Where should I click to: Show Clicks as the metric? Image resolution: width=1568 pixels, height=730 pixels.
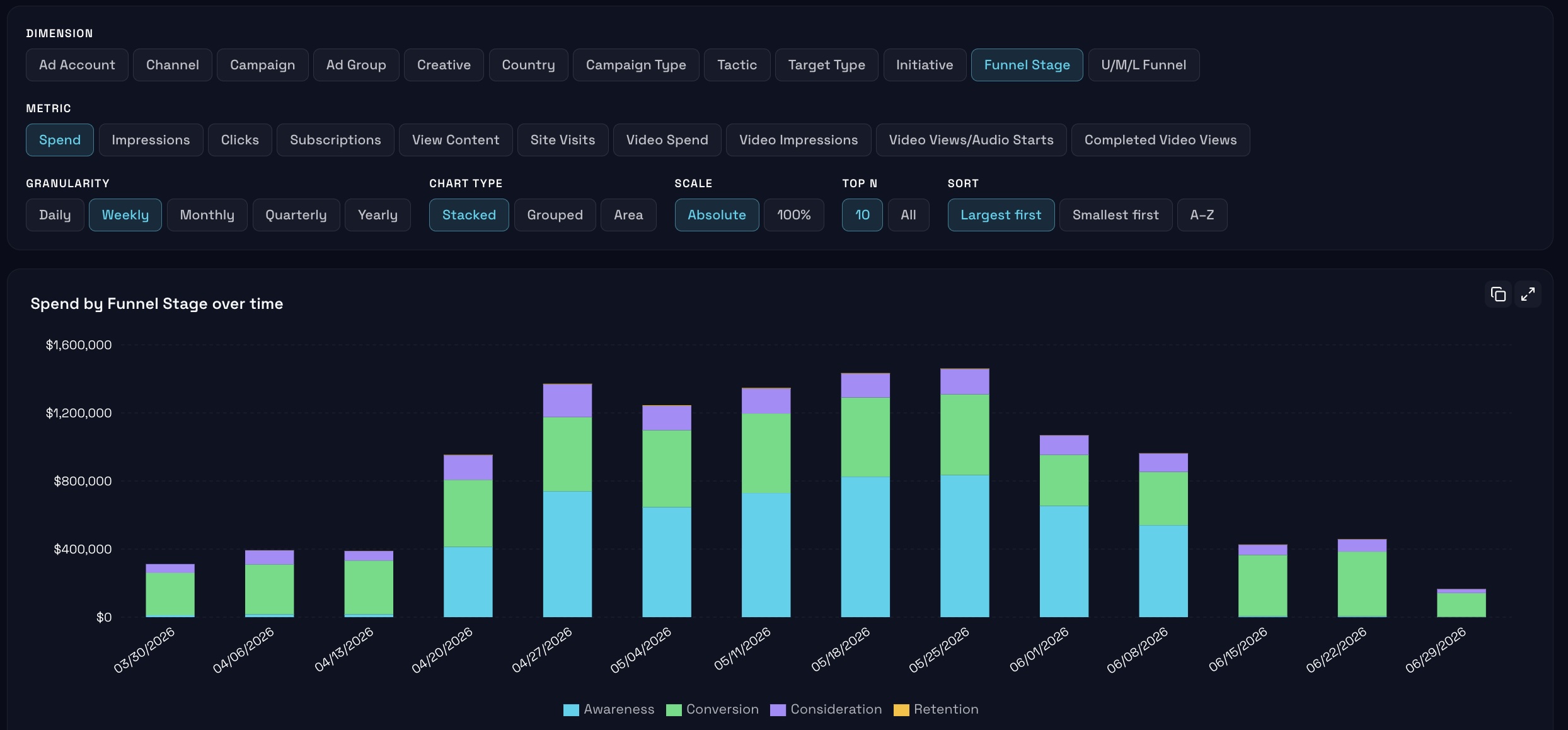pyautogui.click(x=239, y=140)
